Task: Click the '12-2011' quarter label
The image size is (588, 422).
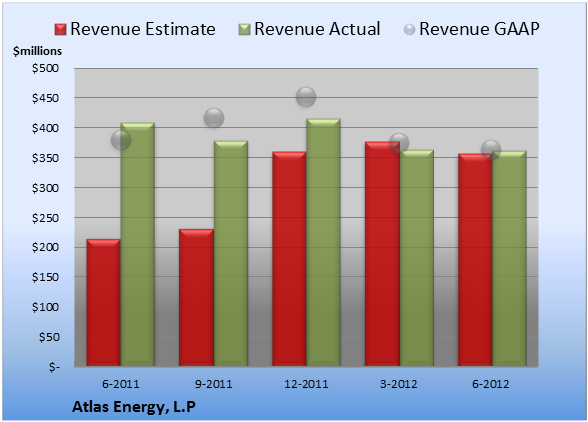Action: tap(306, 384)
